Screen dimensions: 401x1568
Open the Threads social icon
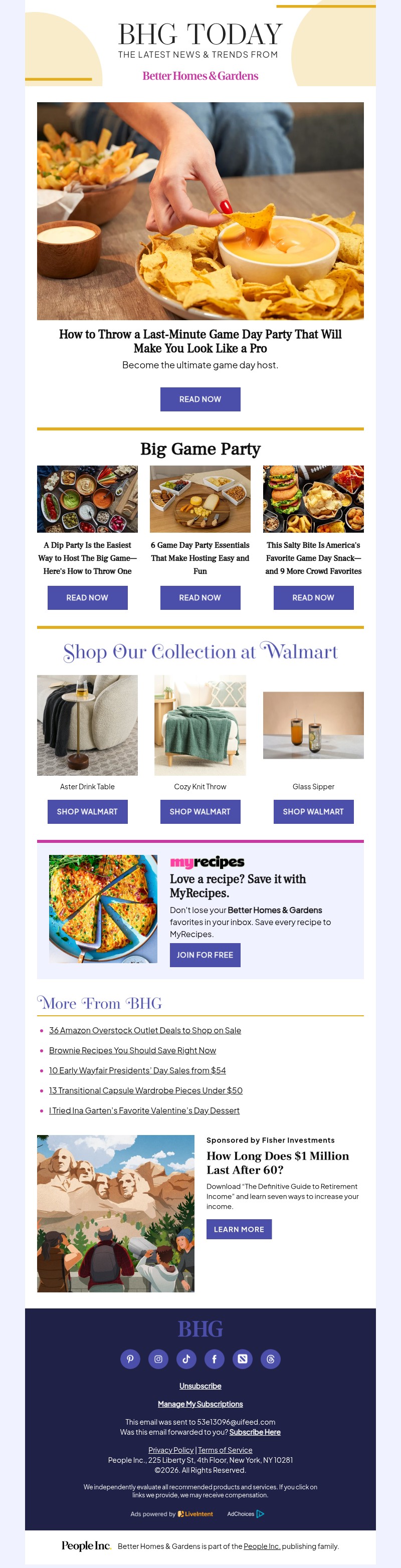pyautogui.click(x=270, y=1359)
